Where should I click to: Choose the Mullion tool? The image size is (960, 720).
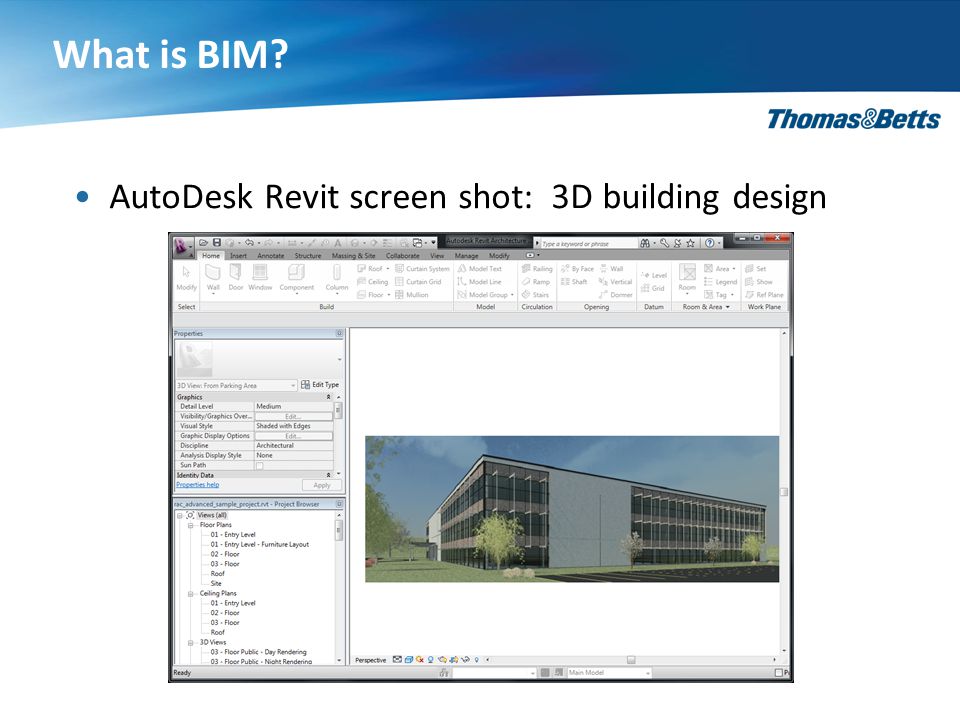point(411,294)
